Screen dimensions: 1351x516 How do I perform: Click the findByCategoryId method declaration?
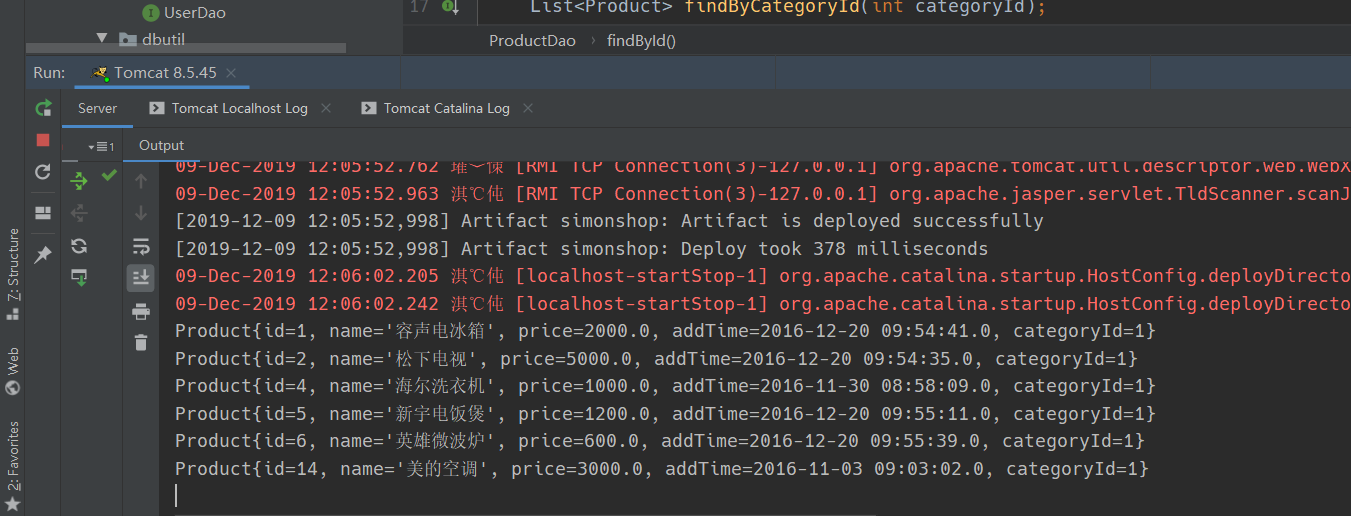(789, 7)
